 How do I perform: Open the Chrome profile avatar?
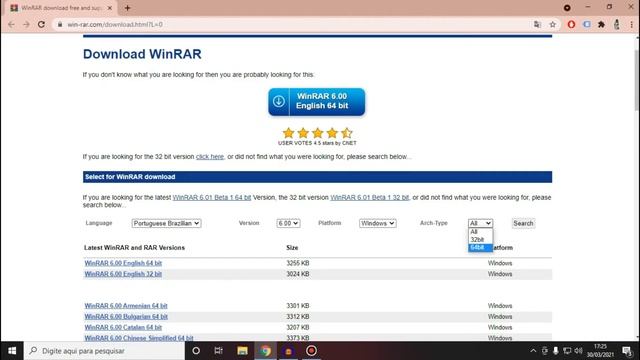616,24
